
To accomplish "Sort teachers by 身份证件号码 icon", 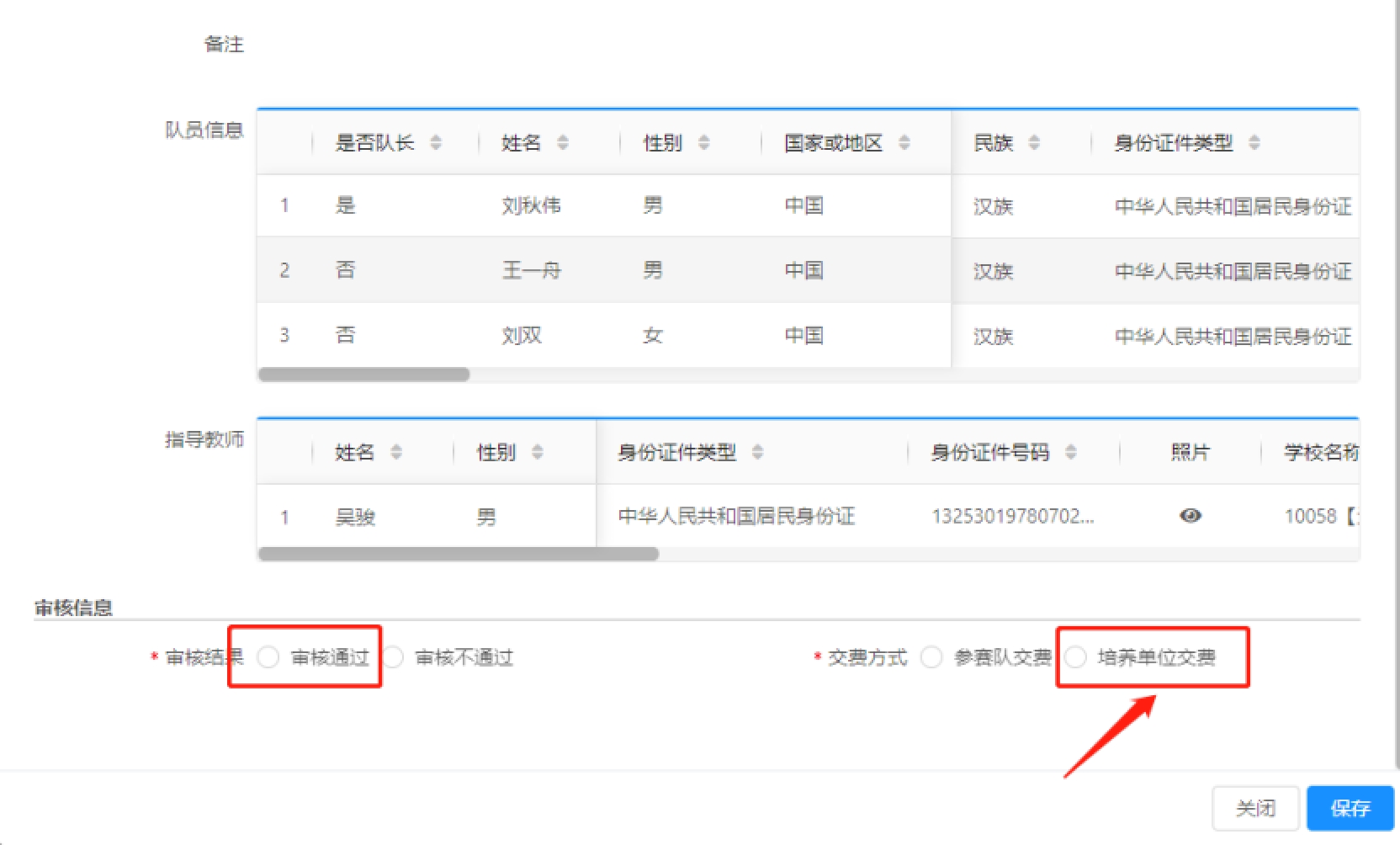I will 1071,452.
